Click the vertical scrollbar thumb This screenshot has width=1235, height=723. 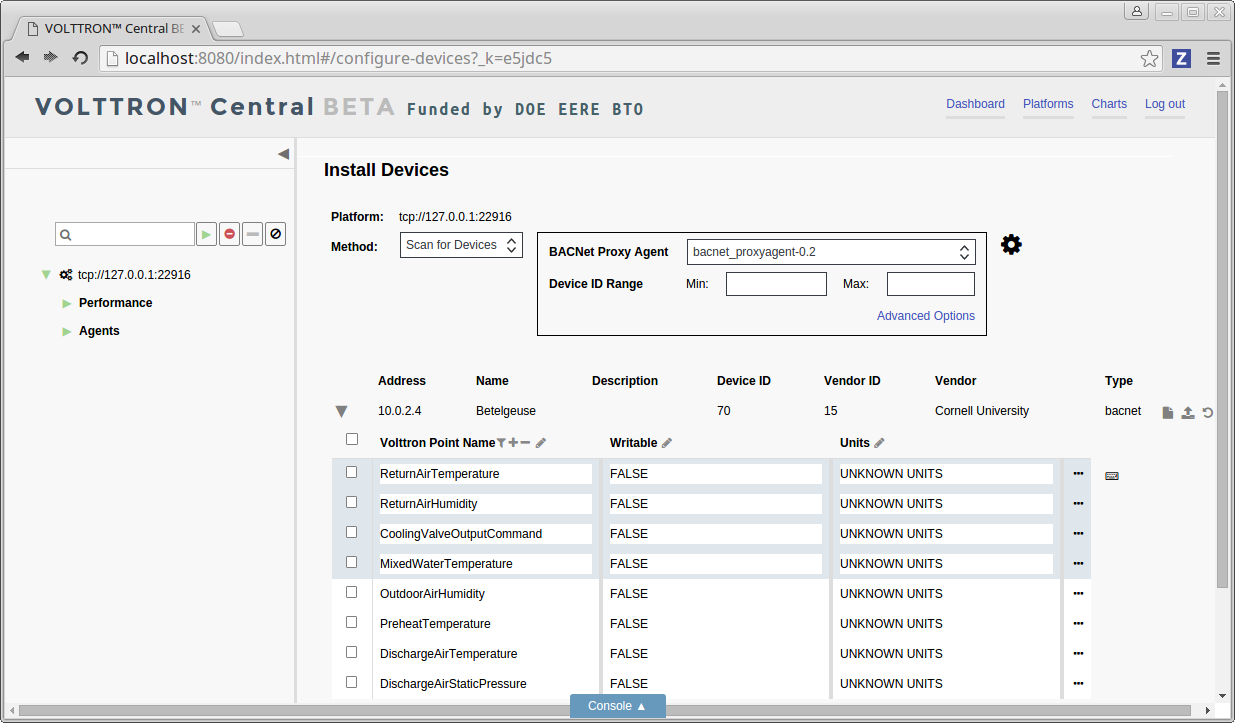(x=1222, y=337)
